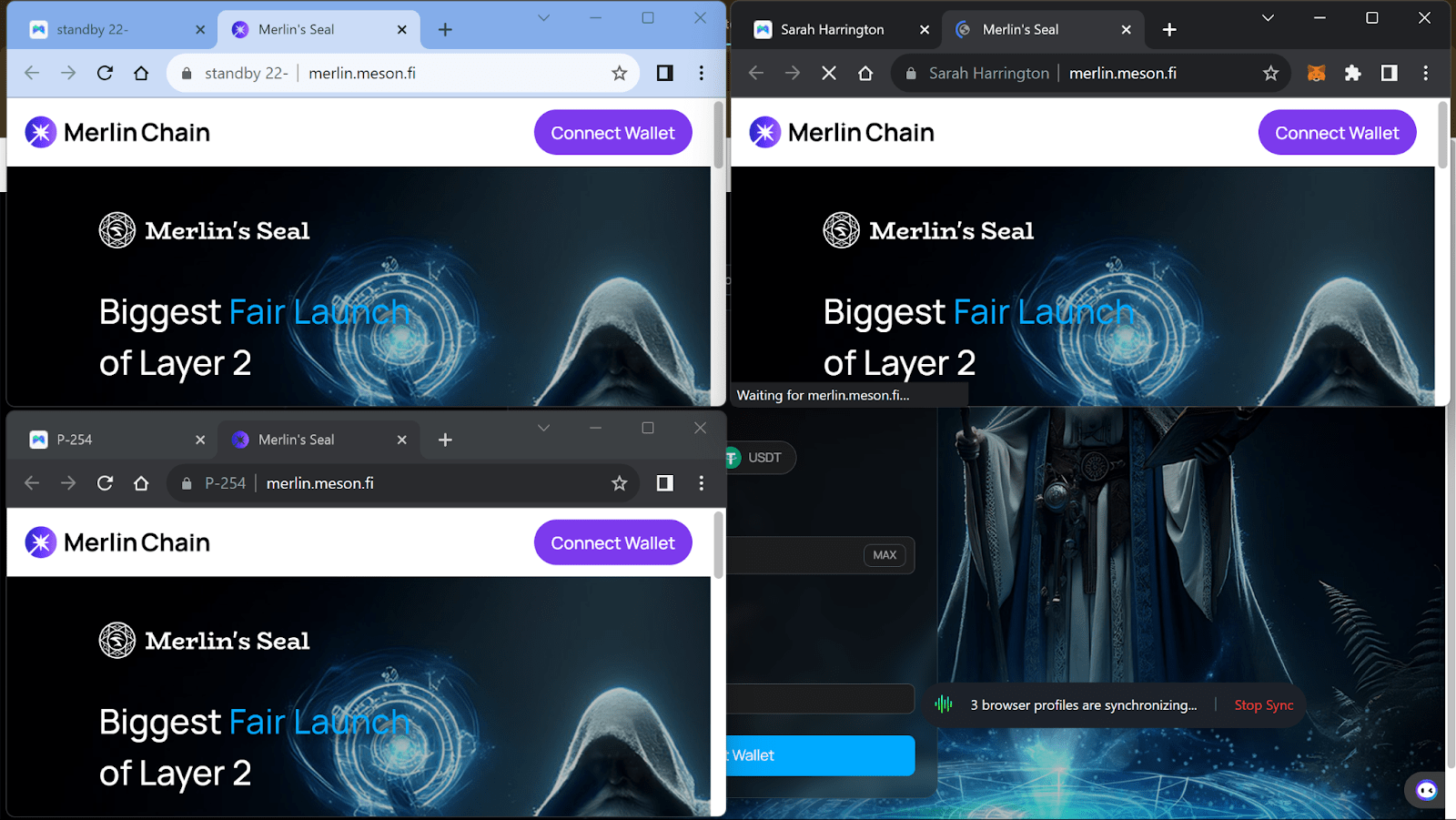Image resolution: width=1456 pixels, height=820 pixels.
Task: Connect Wallet in the Sarah Harrington window
Action: [x=1338, y=133]
